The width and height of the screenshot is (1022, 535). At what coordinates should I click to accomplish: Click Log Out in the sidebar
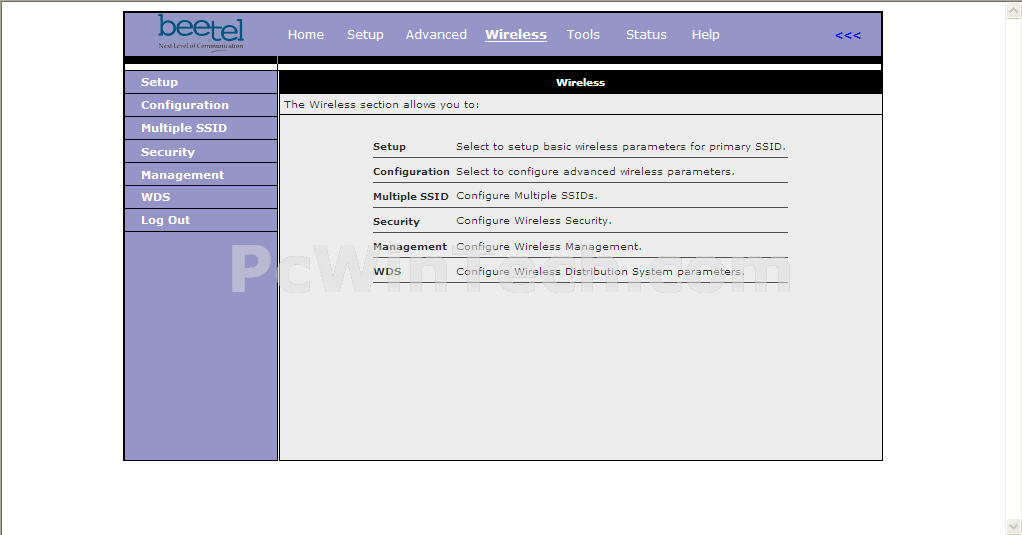[x=201, y=220]
